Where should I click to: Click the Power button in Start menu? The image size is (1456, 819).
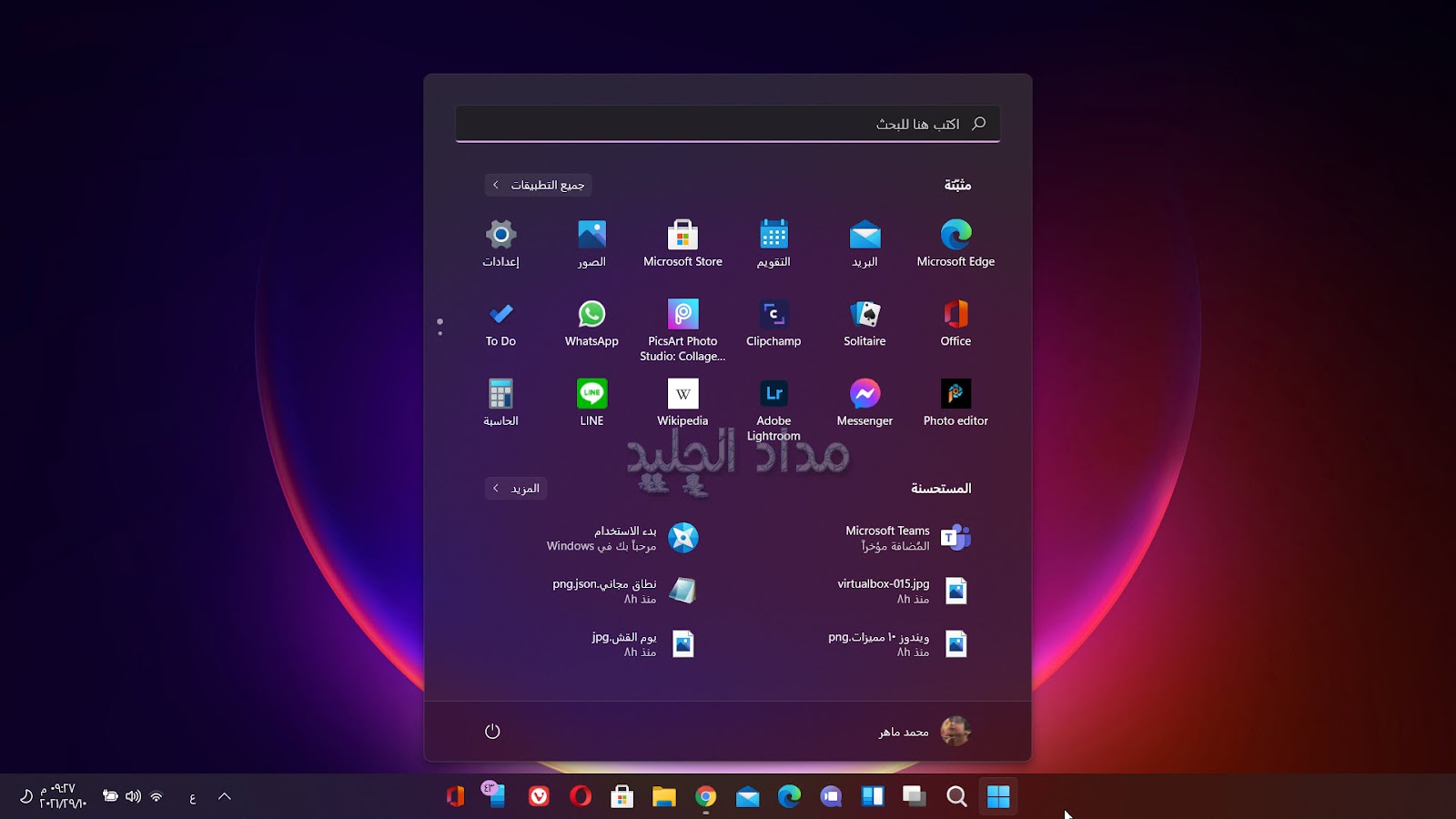[x=492, y=731]
